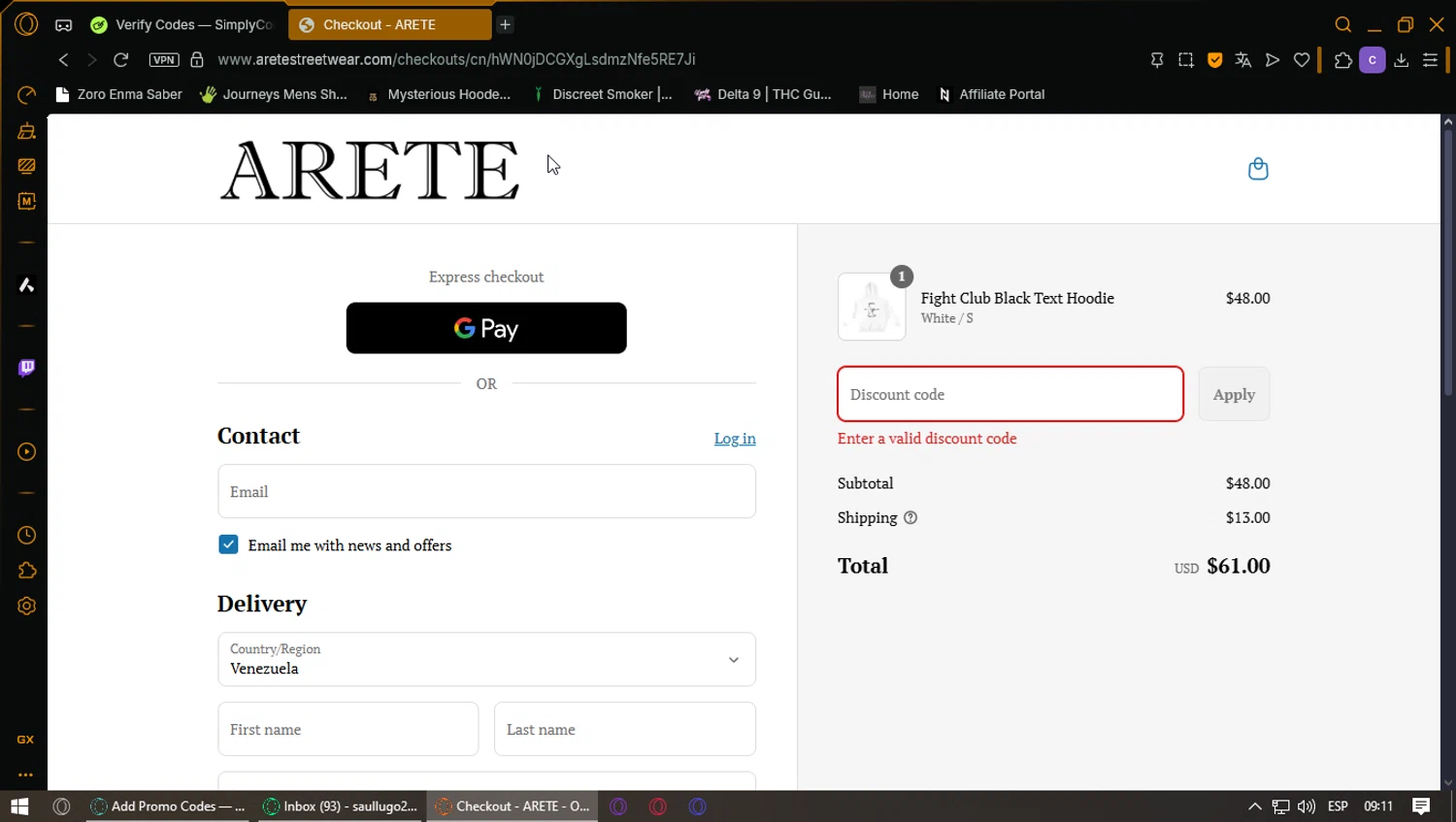Image resolution: width=1456 pixels, height=822 pixels.
Task: Open the History clock in sidebar
Action: coord(26,536)
